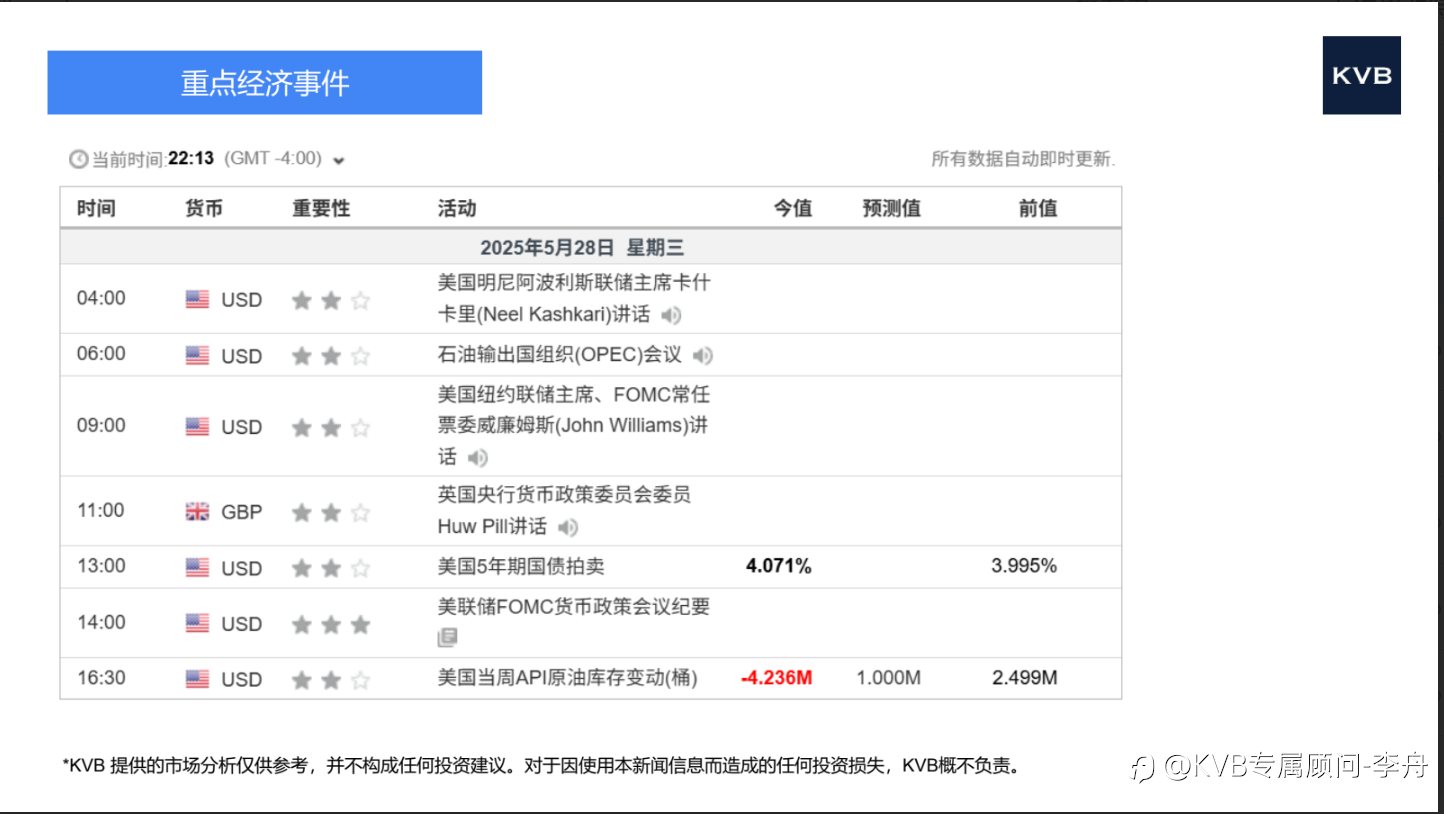Click speaker icon for OPEC meeting

(x=703, y=355)
